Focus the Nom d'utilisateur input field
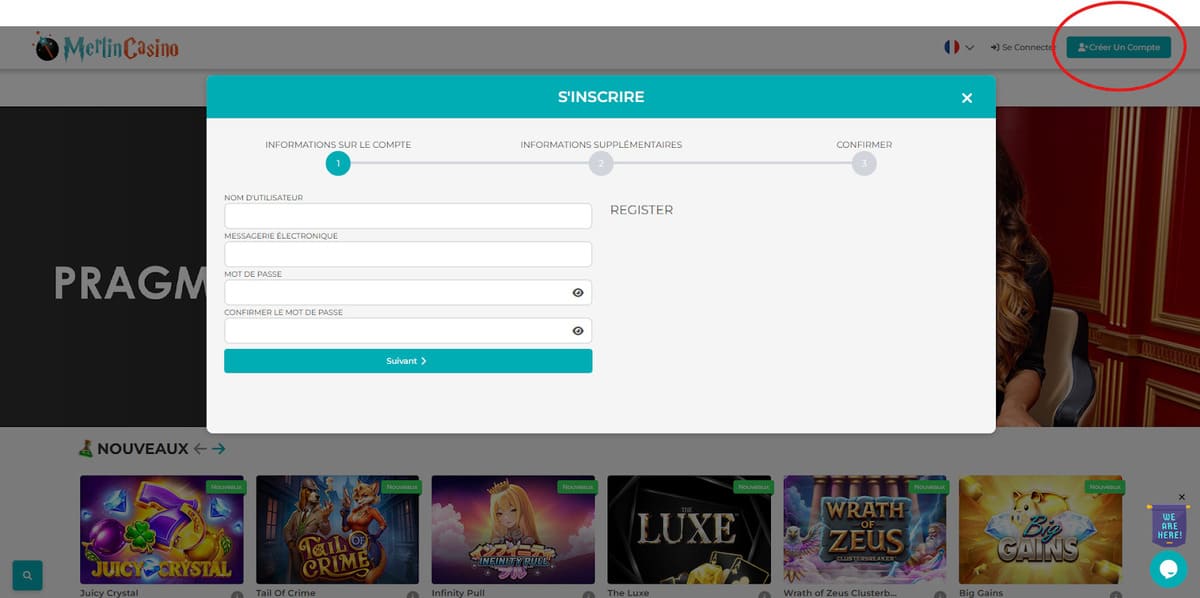The image size is (1200, 598). [408, 216]
